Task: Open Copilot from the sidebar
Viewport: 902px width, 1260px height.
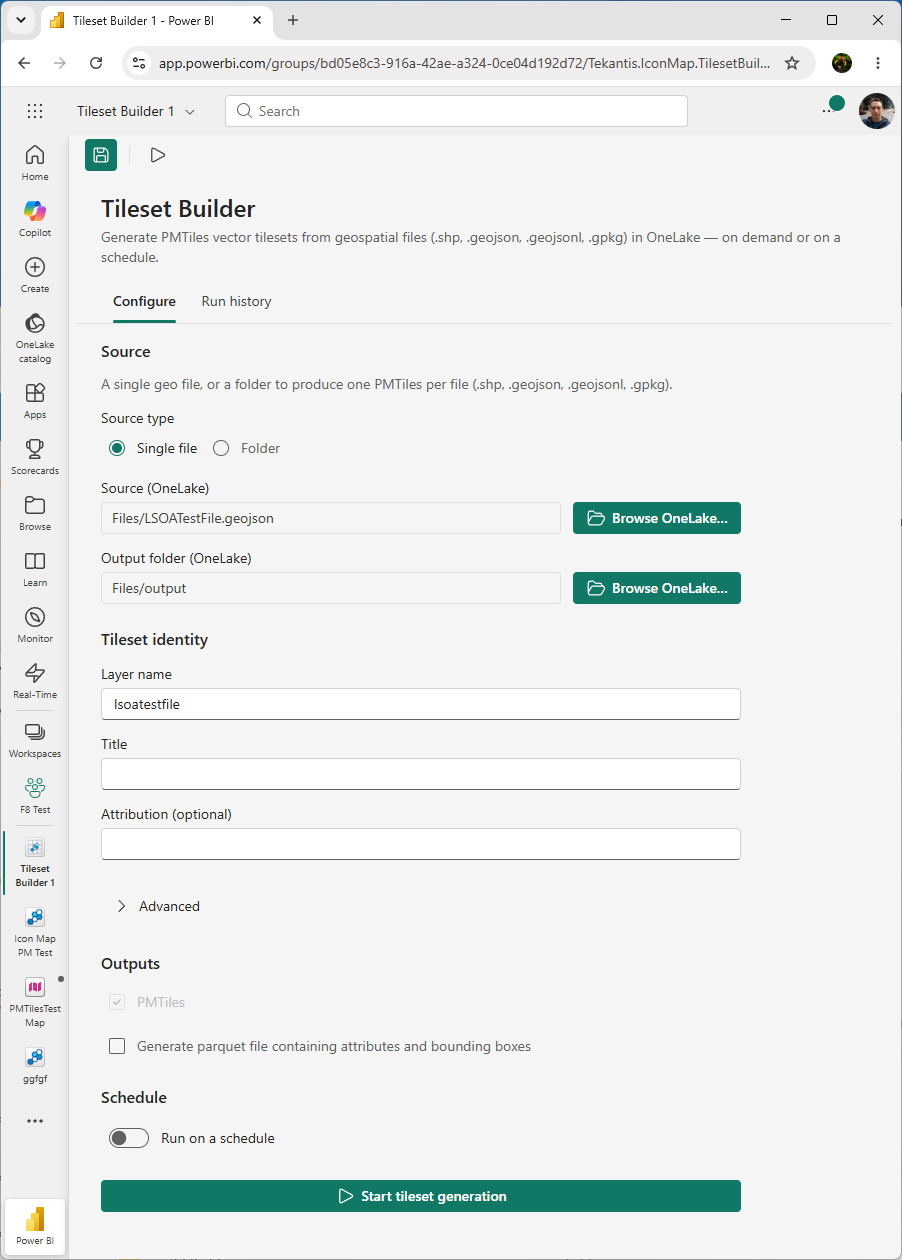Action: click(35, 218)
